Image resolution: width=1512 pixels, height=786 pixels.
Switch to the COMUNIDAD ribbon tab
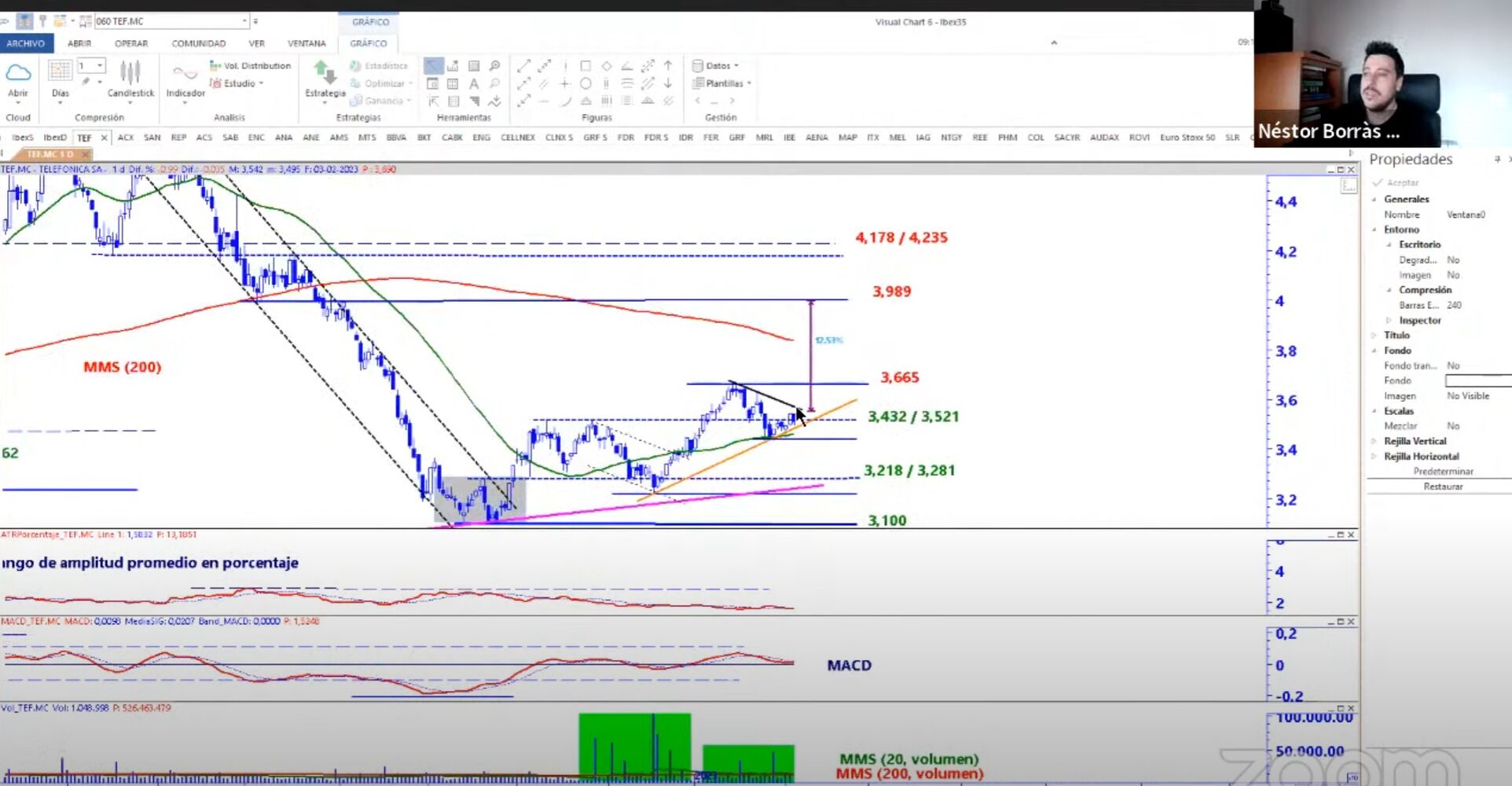pos(199,43)
